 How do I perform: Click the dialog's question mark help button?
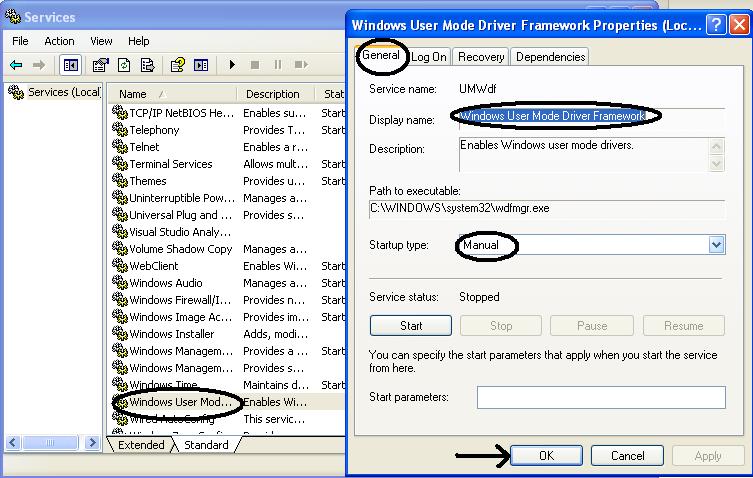(716, 25)
